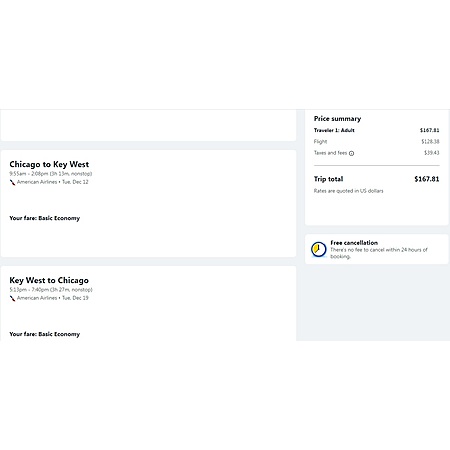Click the Trip total label
450x450 pixels.
tap(328, 179)
